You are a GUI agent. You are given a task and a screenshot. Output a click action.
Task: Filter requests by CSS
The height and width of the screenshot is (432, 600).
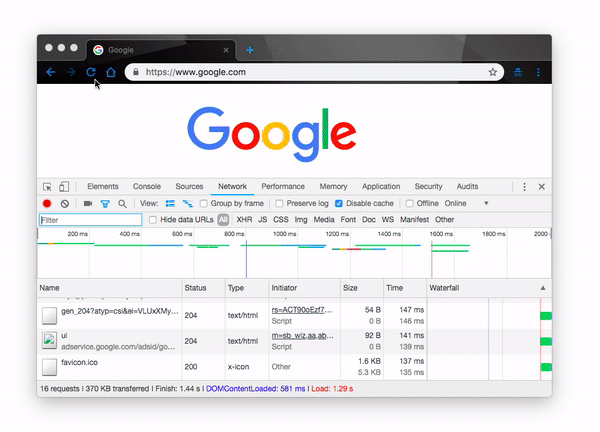tap(280, 220)
